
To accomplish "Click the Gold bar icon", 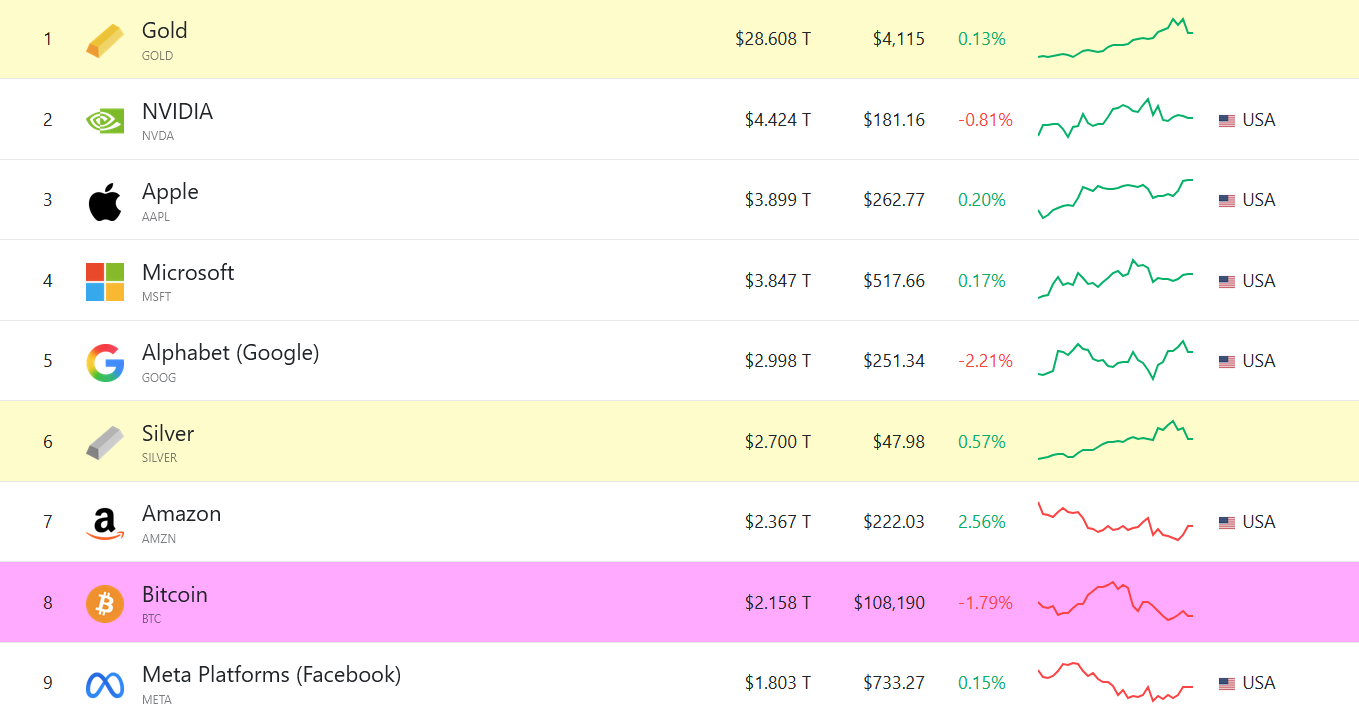I will coord(105,40).
